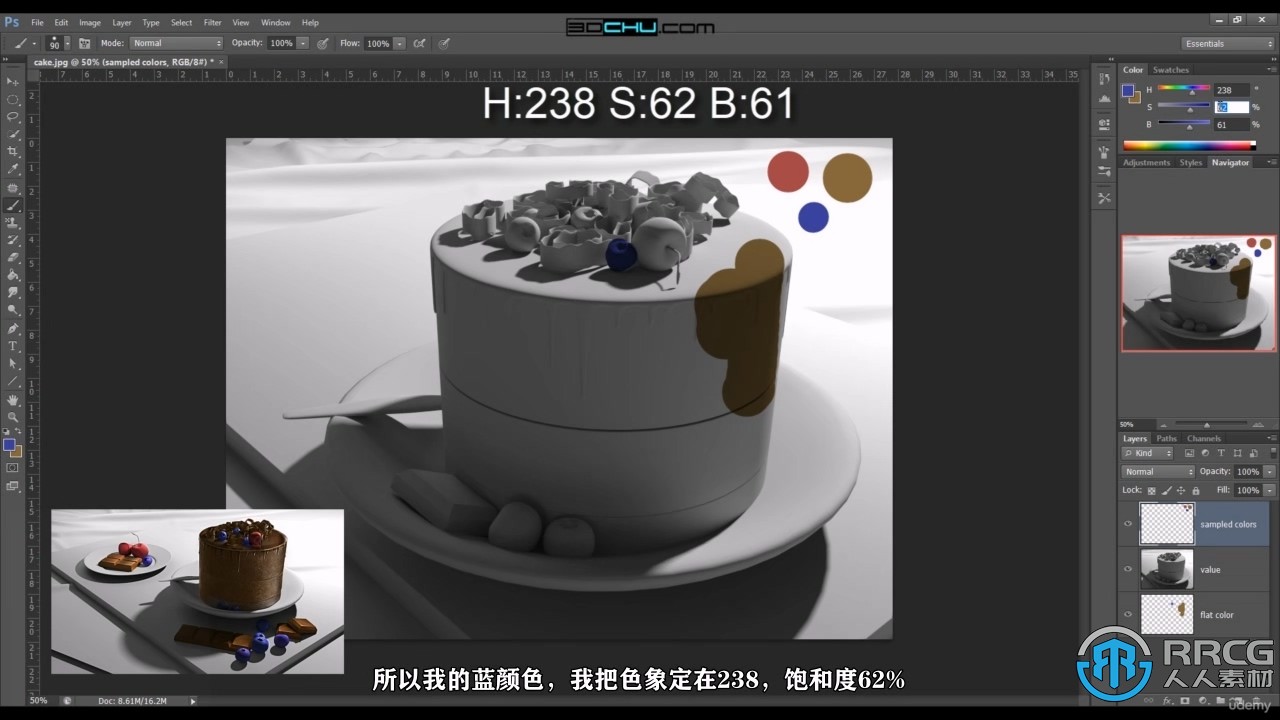Select the Eyedropper tool
The image size is (1280, 720).
click(x=13, y=169)
